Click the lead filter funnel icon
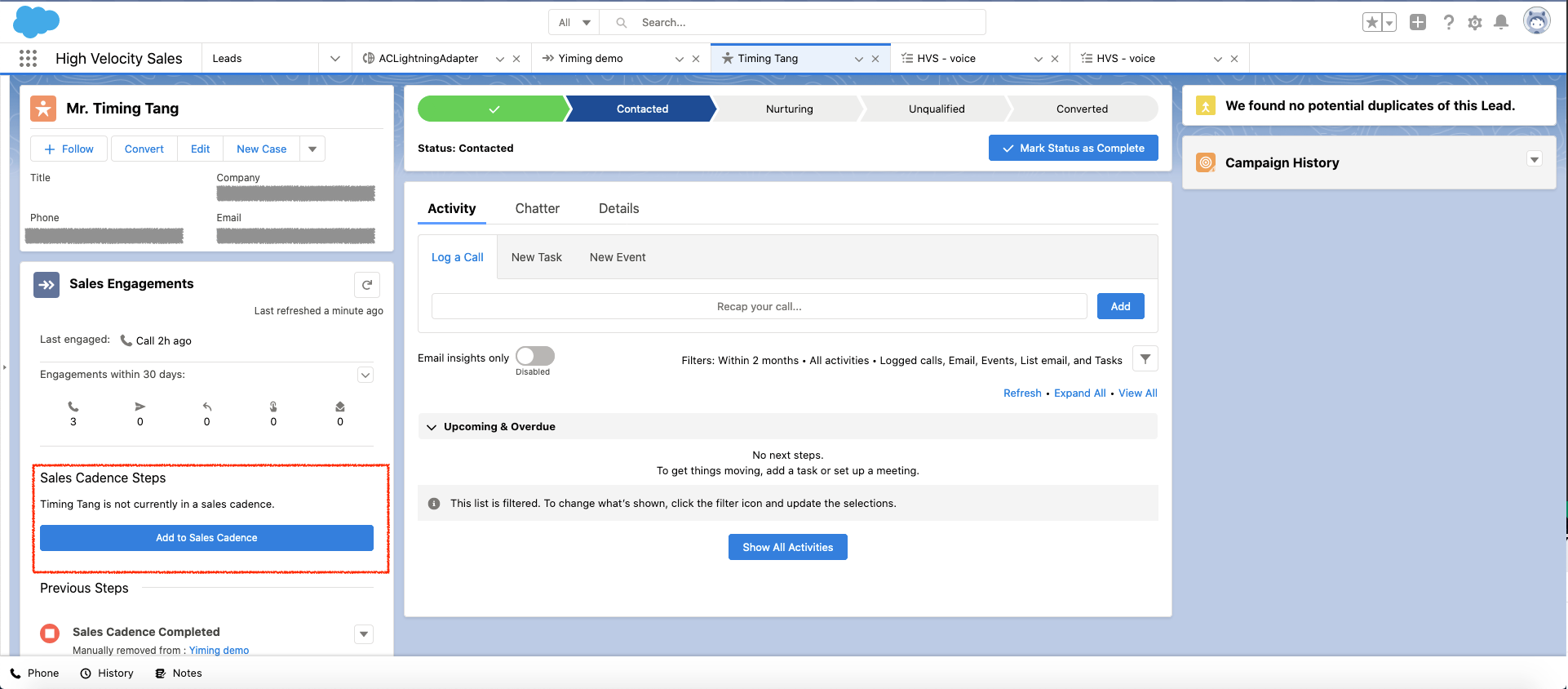The image size is (1568, 689). click(x=1145, y=359)
